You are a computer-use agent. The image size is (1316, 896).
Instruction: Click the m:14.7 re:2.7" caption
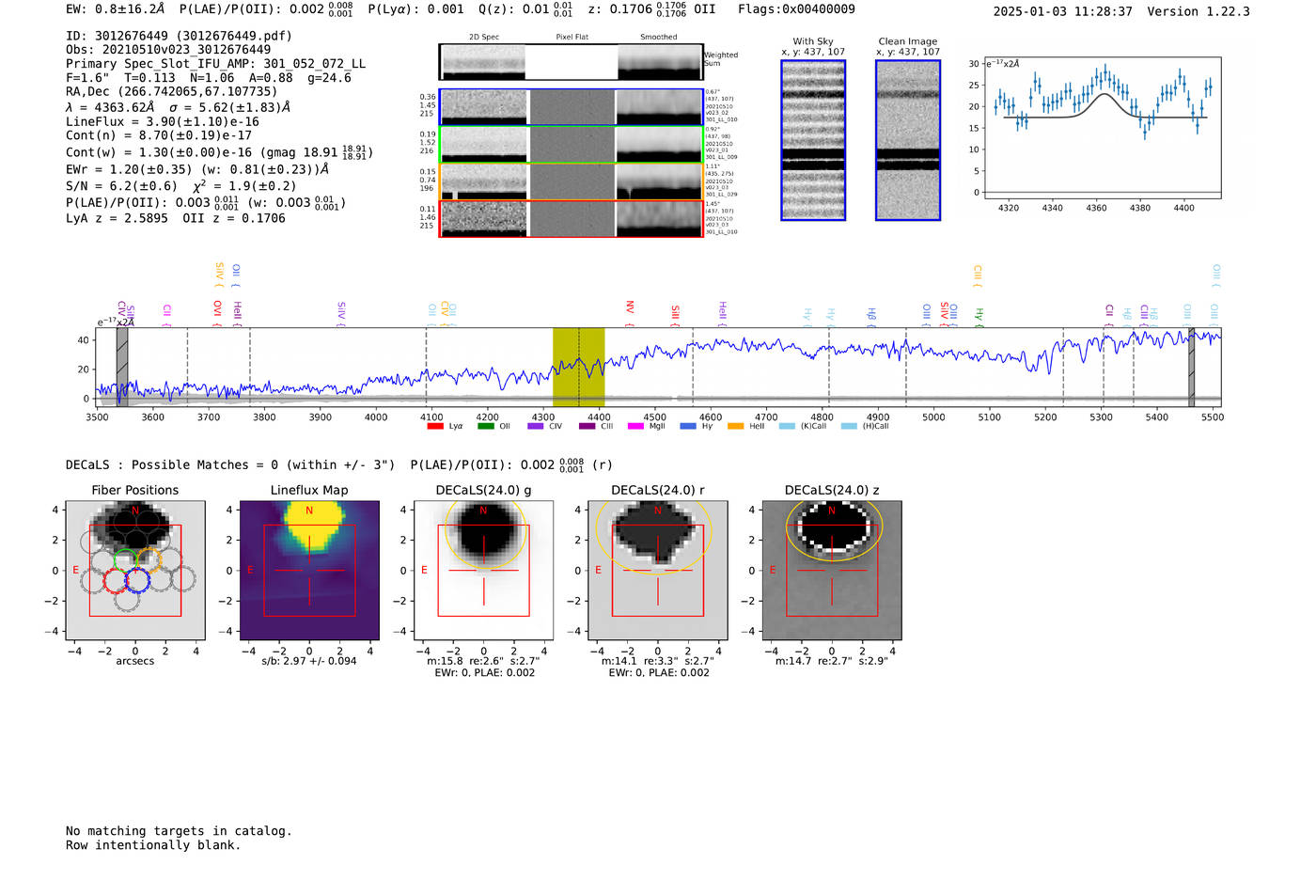click(x=832, y=661)
